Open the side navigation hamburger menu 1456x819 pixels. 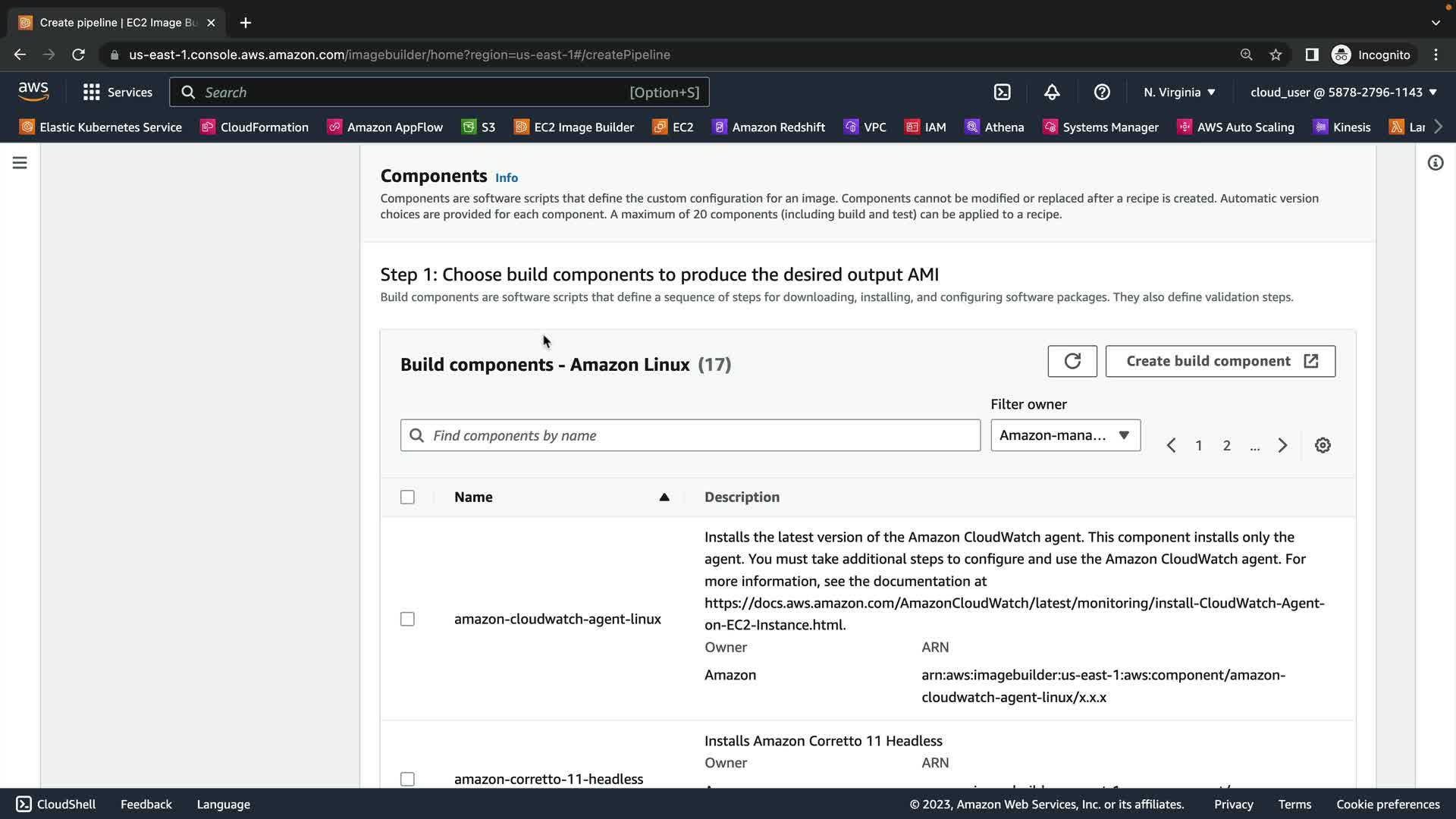pyautogui.click(x=20, y=163)
